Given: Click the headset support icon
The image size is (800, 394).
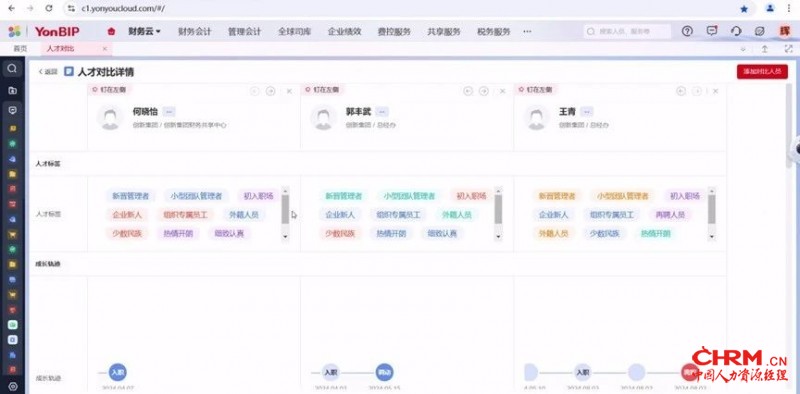Looking at the screenshot, I should pyautogui.click(x=736, y=31).
